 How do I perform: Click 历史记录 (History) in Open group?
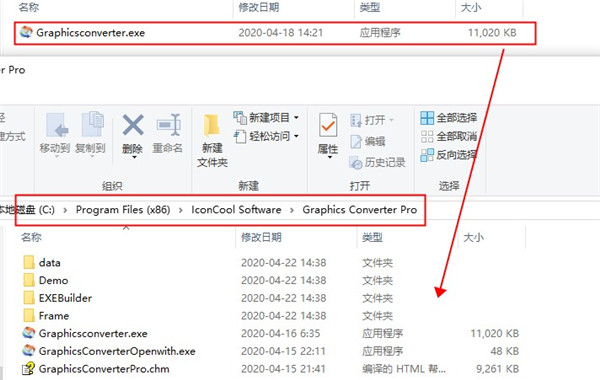pyautogui.click(x=377, y=163)
